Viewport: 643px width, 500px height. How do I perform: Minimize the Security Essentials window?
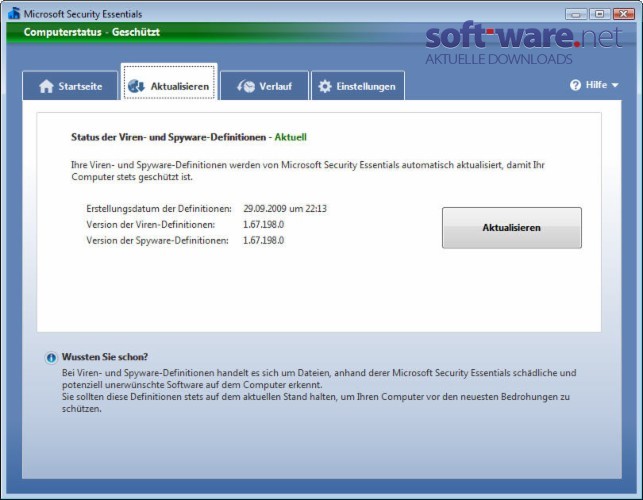click(x=576, y=14)
